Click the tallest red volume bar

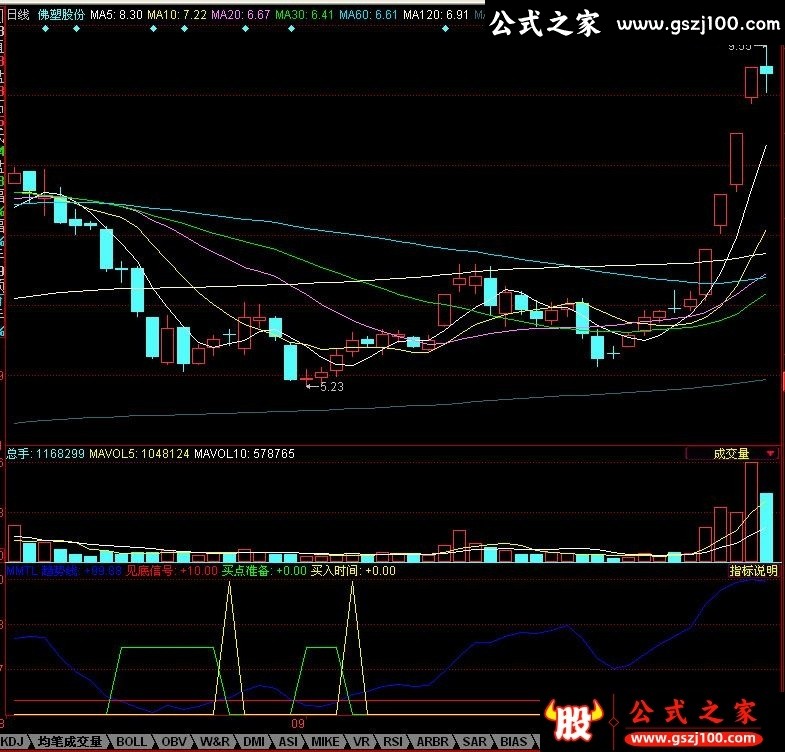coord(751,512)
